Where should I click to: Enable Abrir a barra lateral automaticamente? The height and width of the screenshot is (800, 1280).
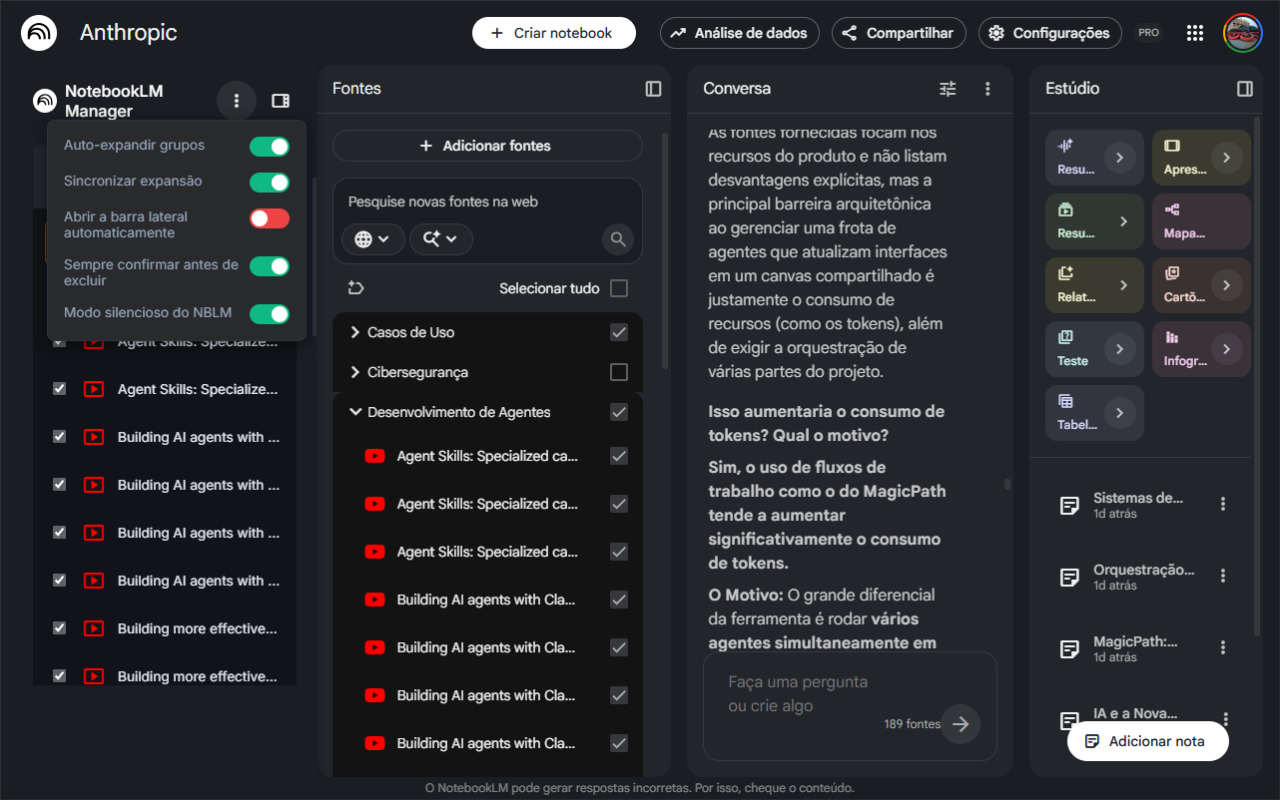[269, 218]
